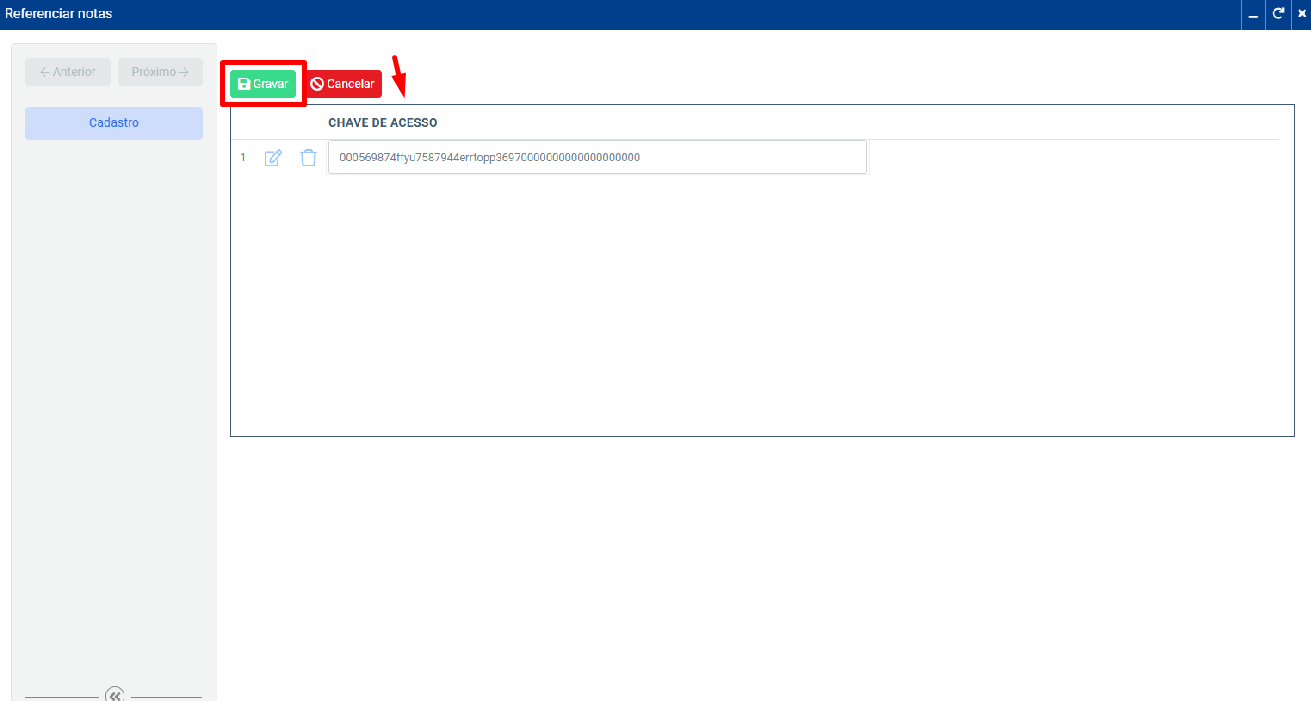Delete row 1 with the trash icon
Viewport: 1311px width, 701px height.
click(309, 158)
